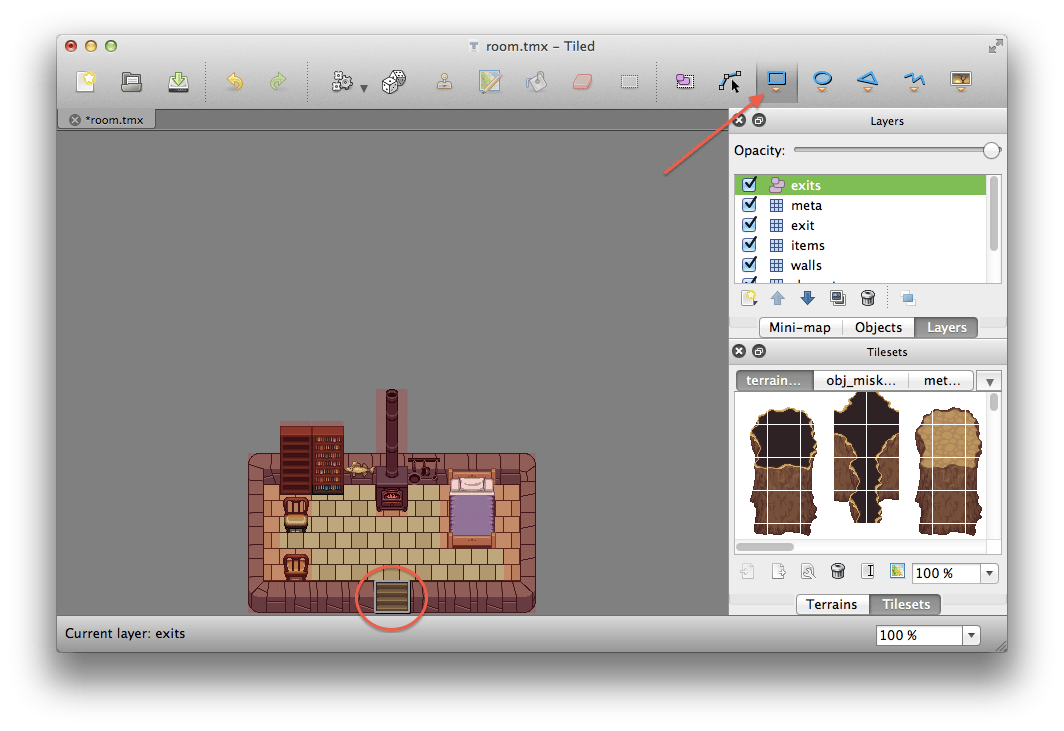The width and height of the screenshot is (1064, 731).
Task: Pick the Insert Polyline tool
Action: pos(914,80)
